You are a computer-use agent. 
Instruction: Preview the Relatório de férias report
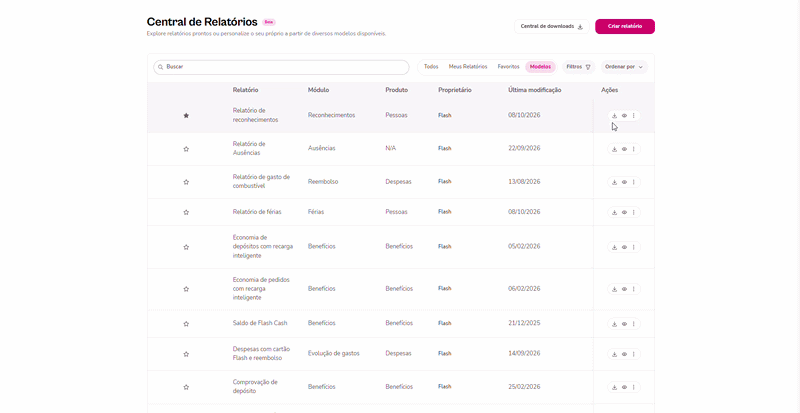click(624, 212)
